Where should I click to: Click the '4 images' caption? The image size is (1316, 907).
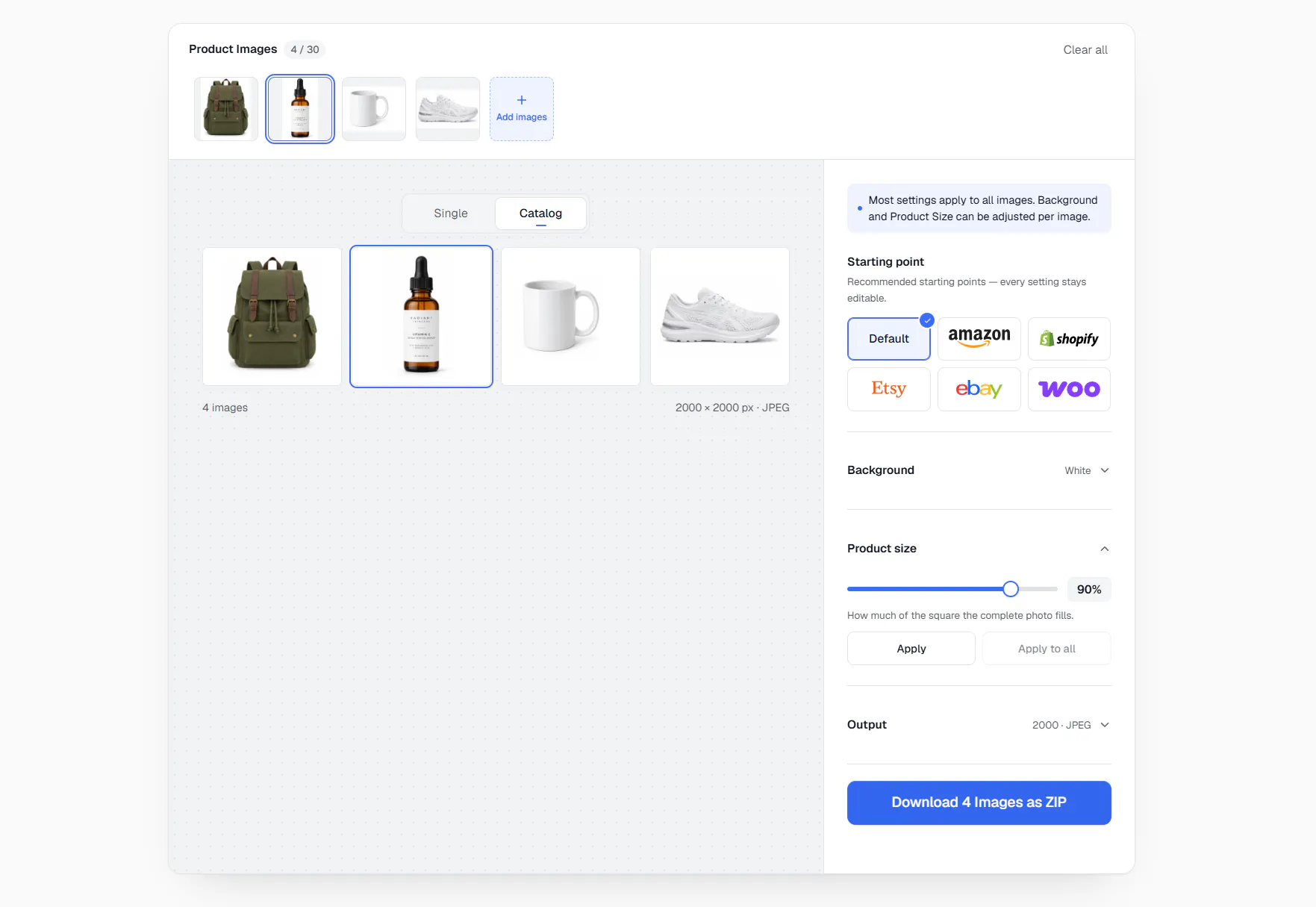click(225, 408)
